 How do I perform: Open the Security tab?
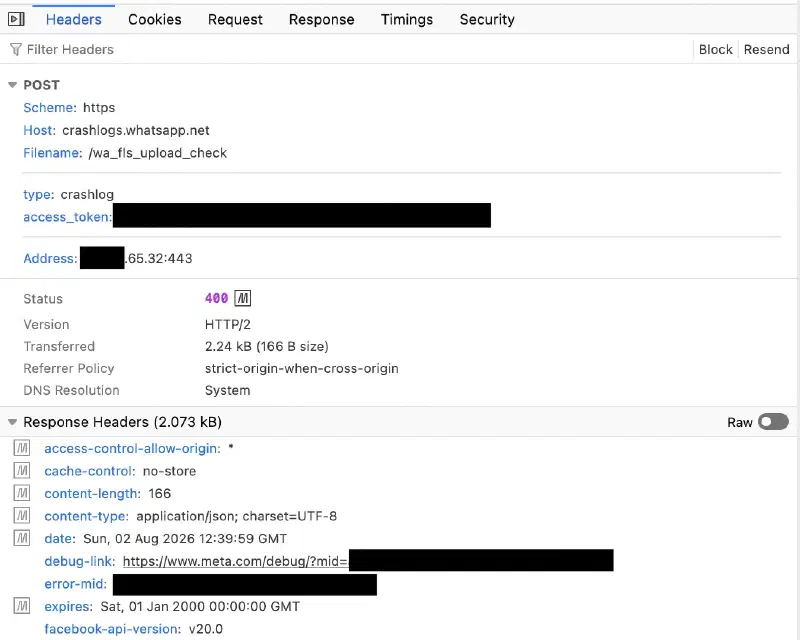click(487, 19)
